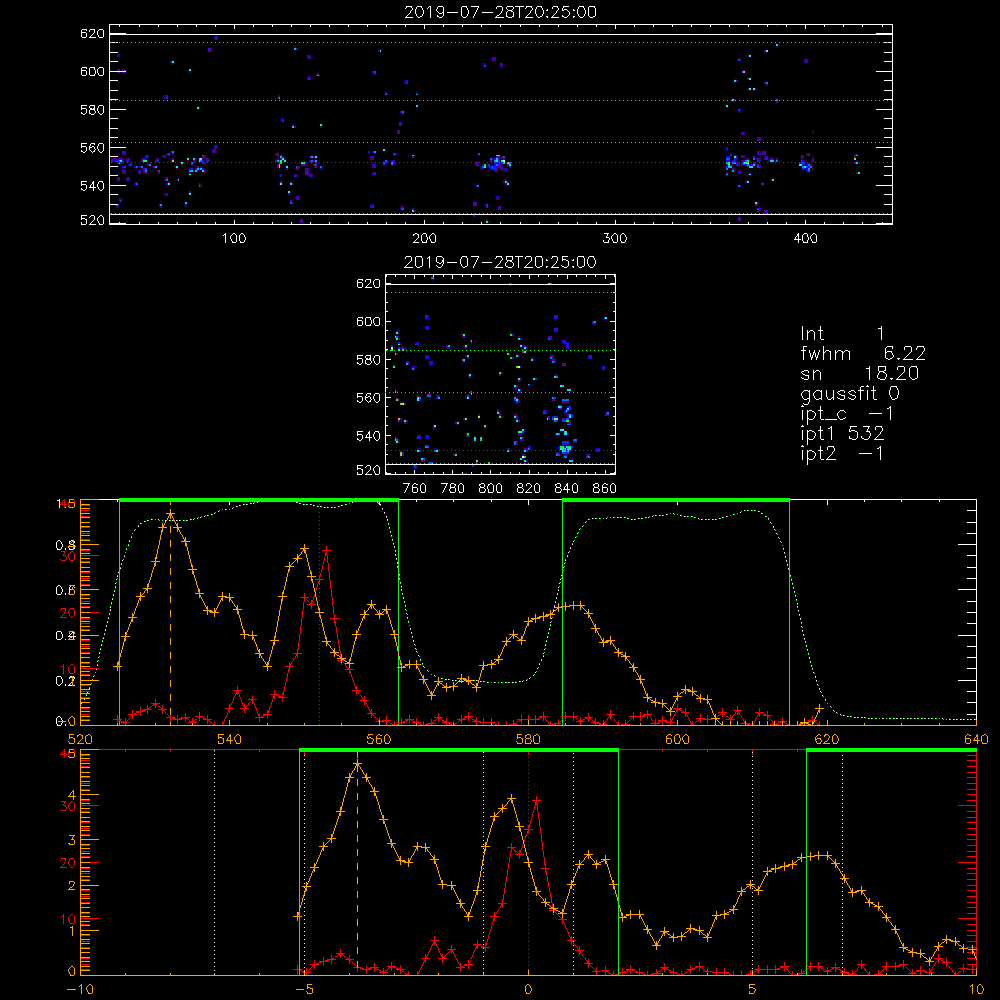Viewport: 1000px width, 1000px height.
Task: Click x-axis tick label 100 of wide scatter plot
Action: [234, 239]
